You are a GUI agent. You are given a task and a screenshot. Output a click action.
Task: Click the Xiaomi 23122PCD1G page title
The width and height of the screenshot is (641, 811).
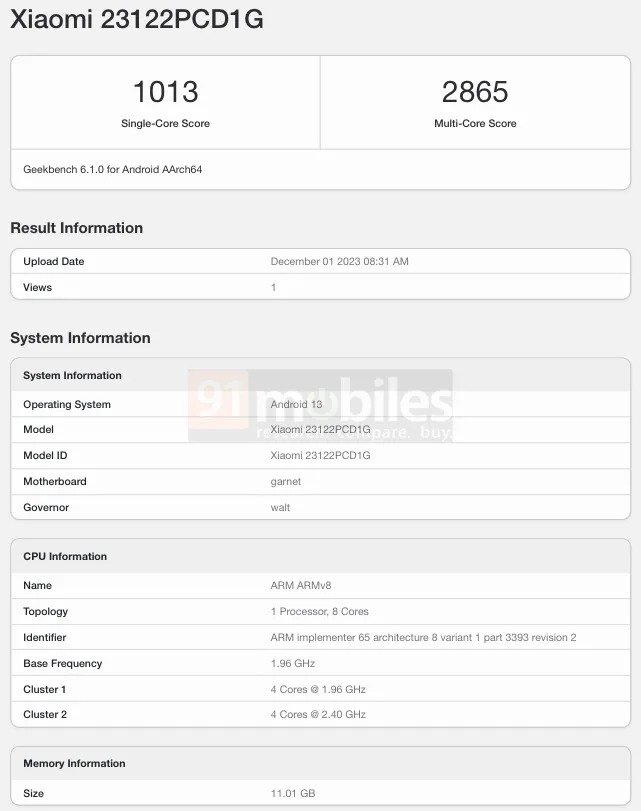137,19
